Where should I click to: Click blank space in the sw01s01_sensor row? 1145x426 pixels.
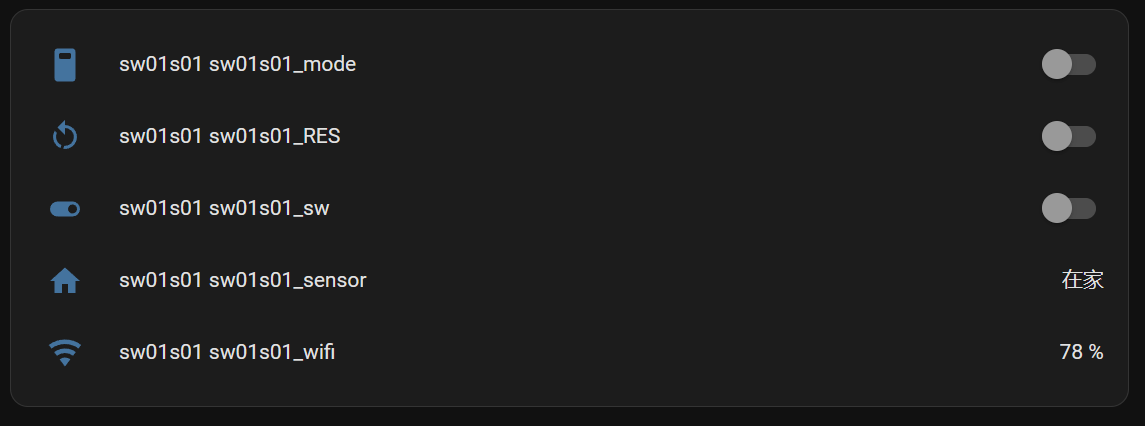(x=700, y=281)
